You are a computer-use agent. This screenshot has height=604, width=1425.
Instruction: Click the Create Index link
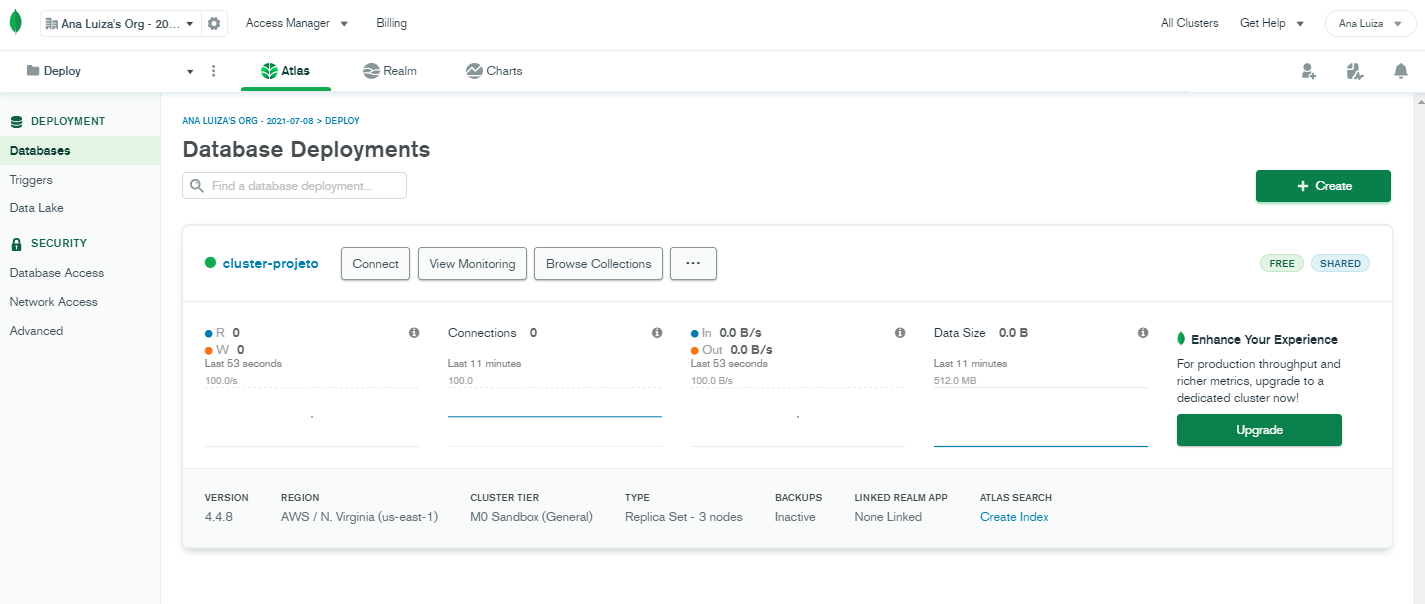(1014, 517)
